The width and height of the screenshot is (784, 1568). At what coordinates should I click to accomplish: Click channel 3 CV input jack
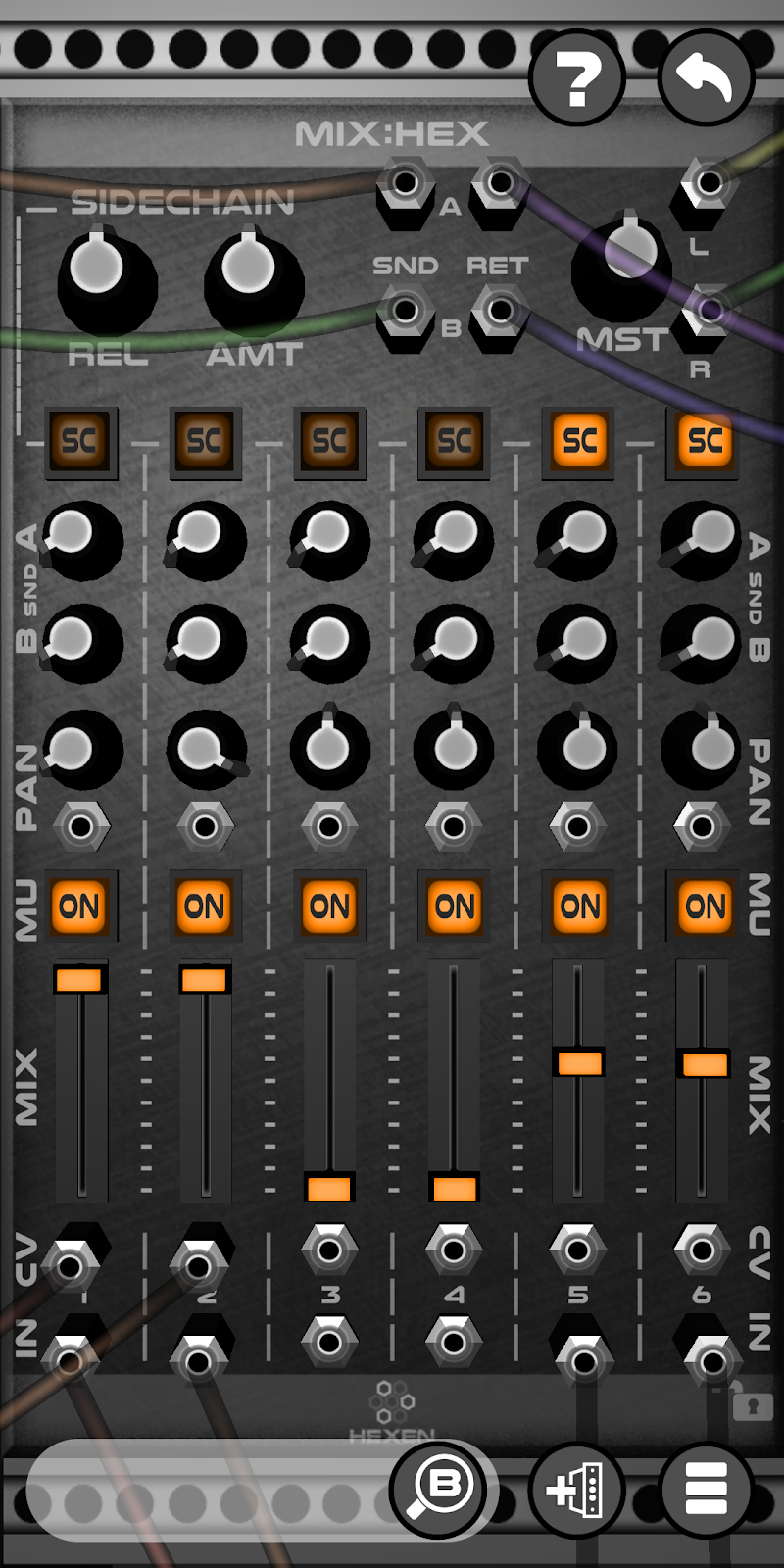click(x=329, y=1249)
